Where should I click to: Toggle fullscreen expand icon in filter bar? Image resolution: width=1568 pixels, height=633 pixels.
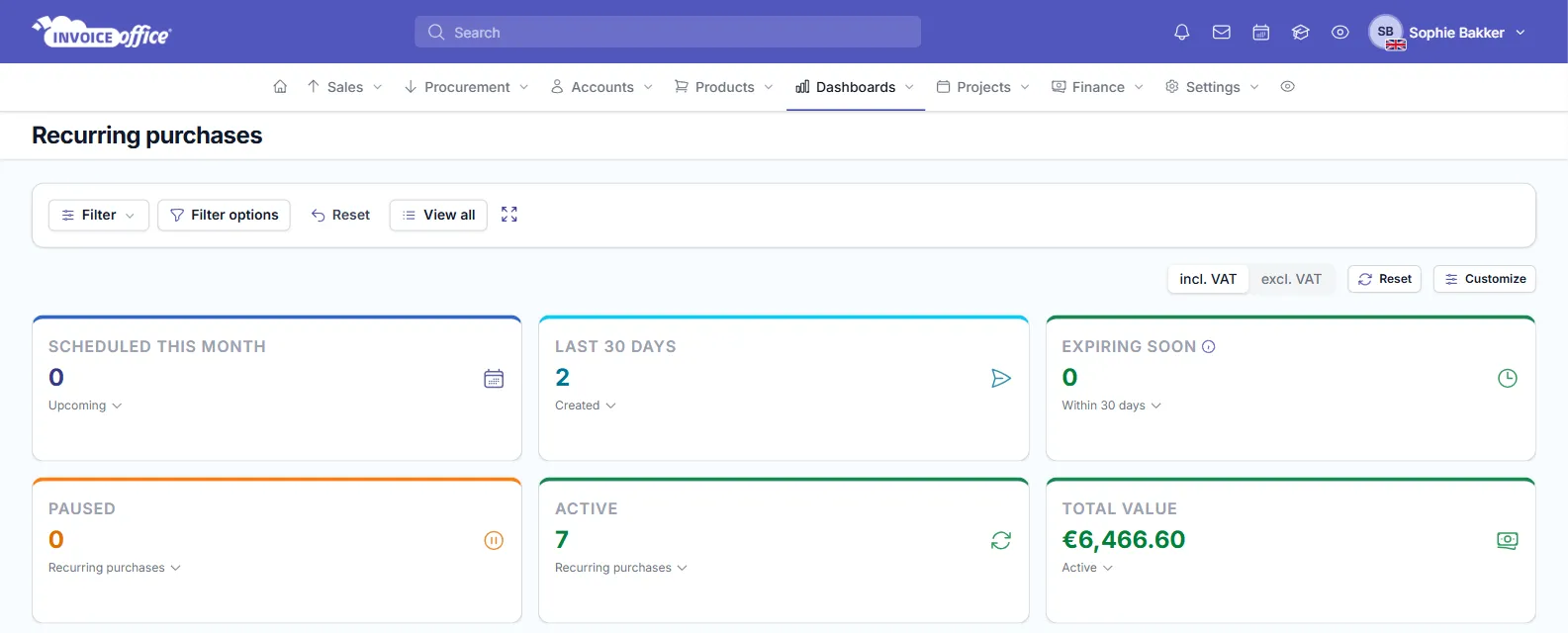pyautogui.click(x=509, y=215)
